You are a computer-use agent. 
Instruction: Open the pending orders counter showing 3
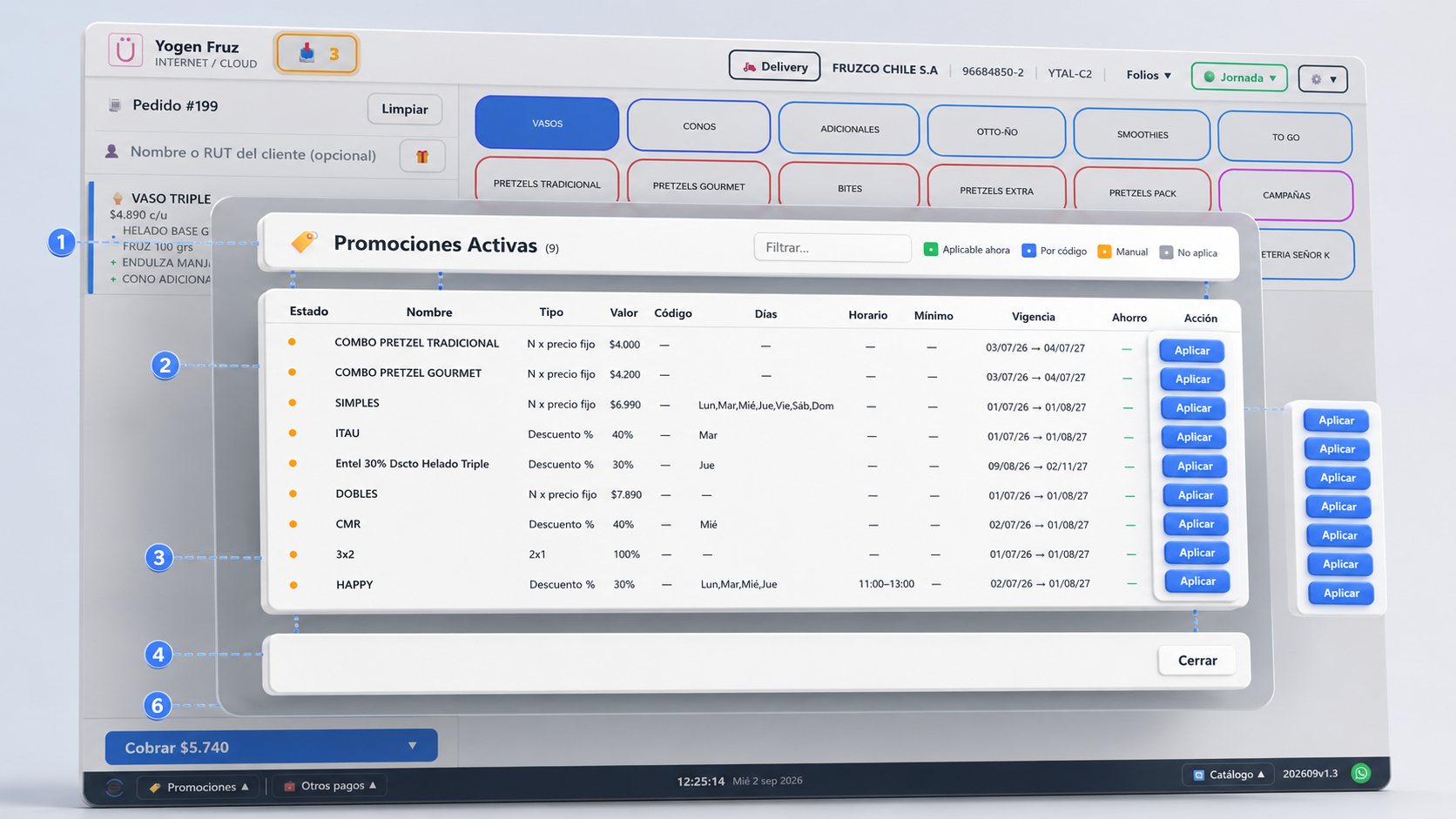[x=317, y=54]
